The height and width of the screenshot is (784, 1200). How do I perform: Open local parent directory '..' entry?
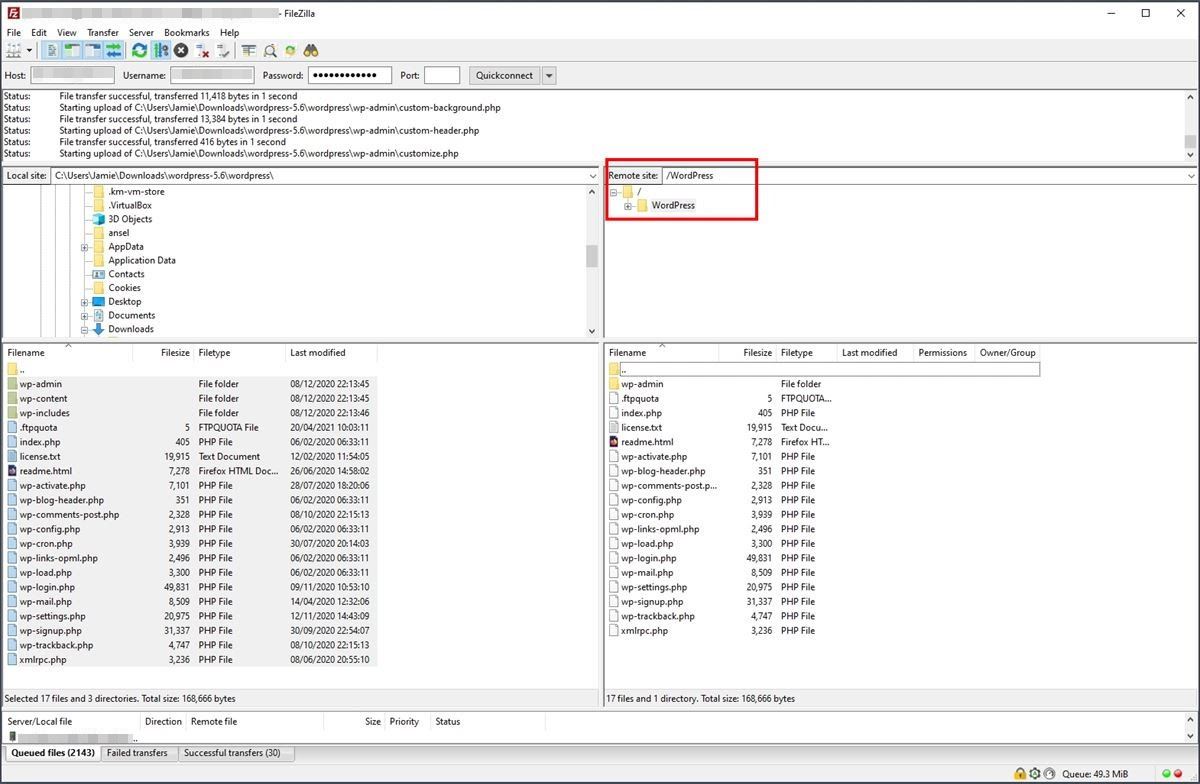190,369
